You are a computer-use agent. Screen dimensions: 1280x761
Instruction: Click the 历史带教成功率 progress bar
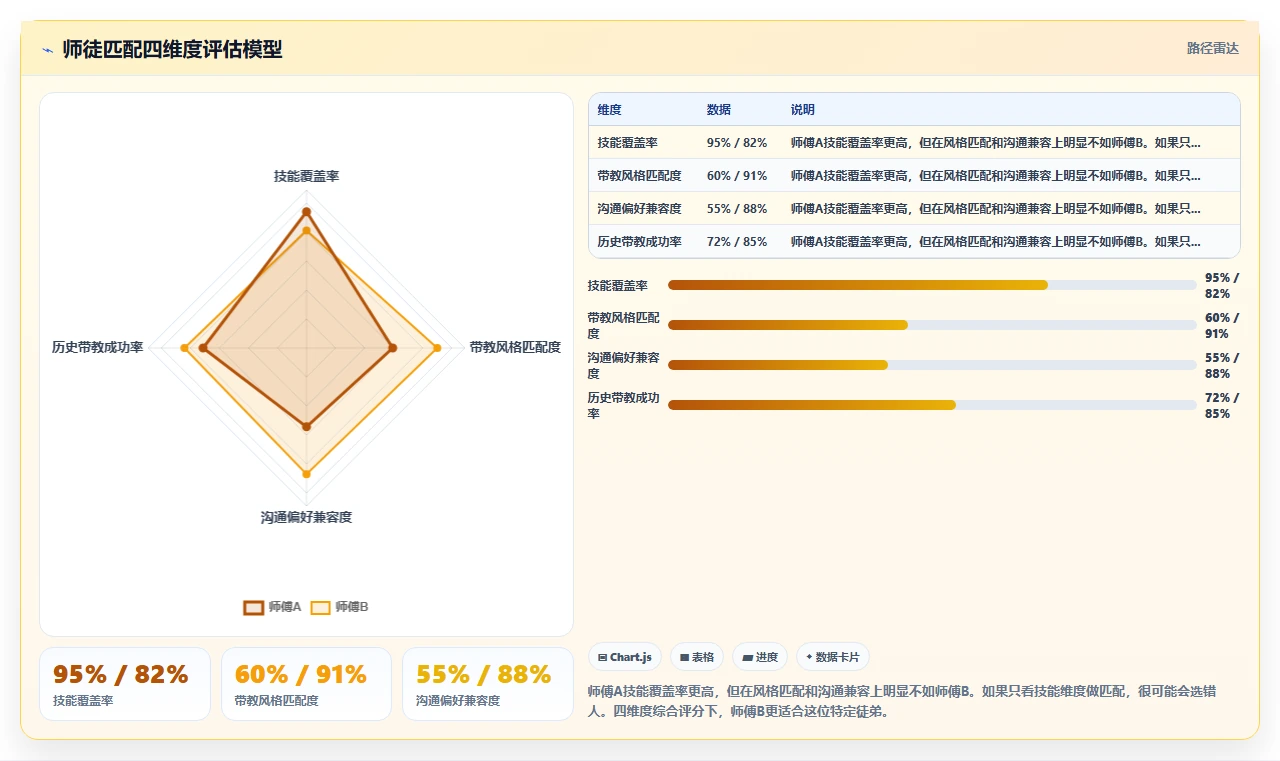click(x=932, y=405)
